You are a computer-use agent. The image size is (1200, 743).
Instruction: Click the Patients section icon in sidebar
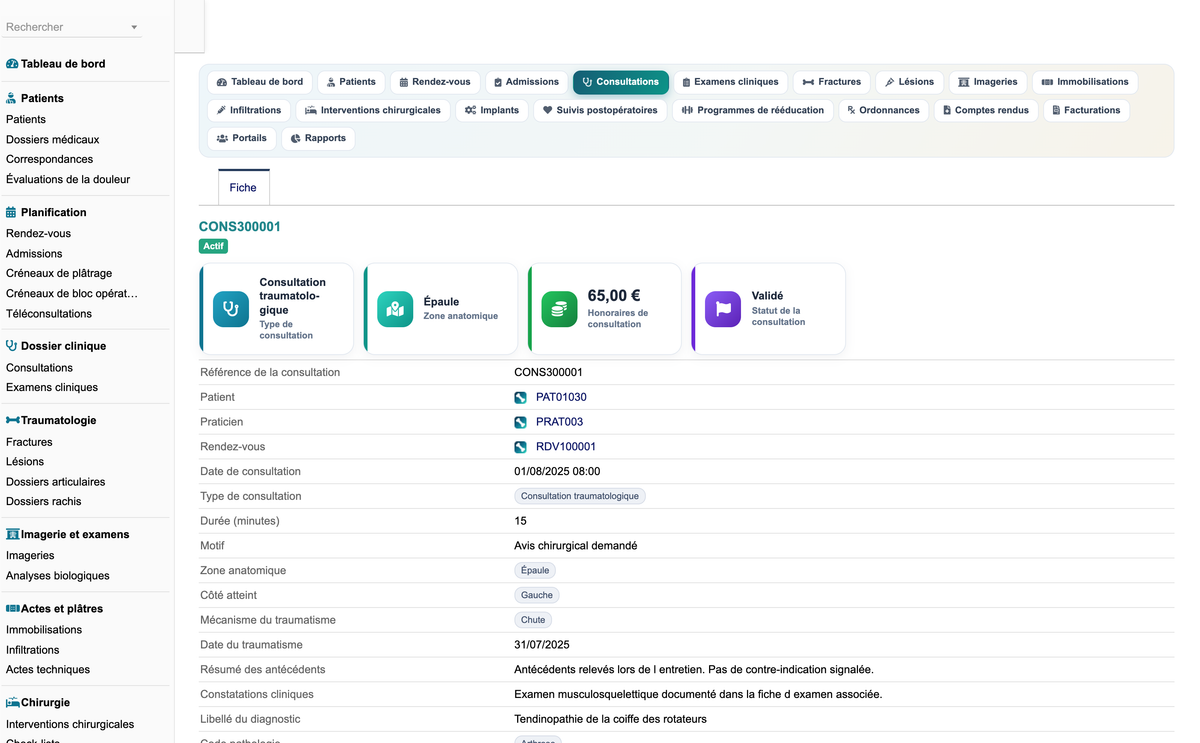click(x=12, y=98)
